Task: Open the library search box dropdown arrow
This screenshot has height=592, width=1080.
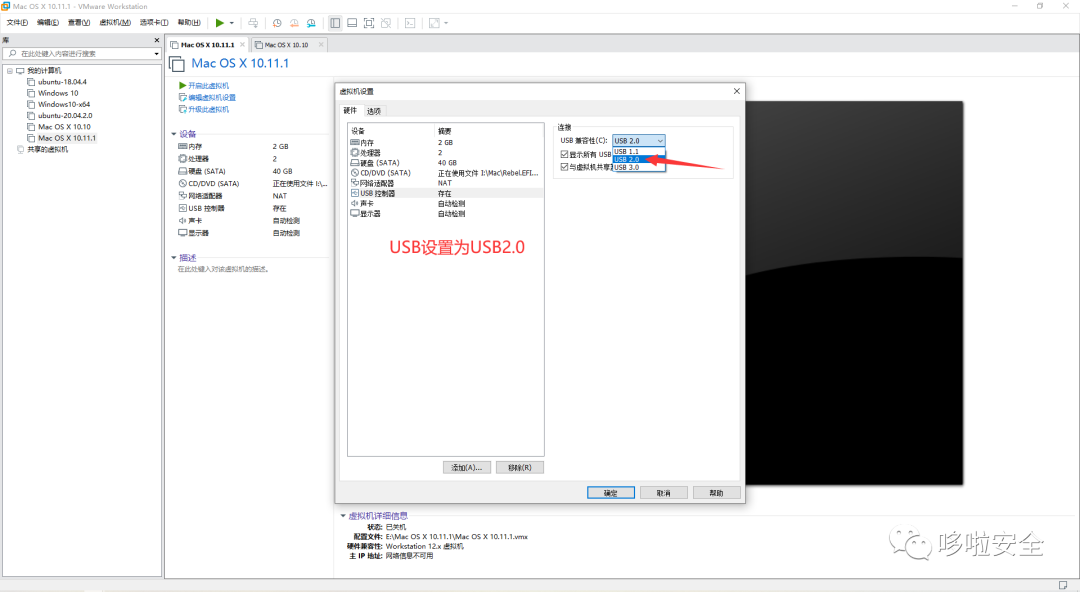Action: point(156,54)
